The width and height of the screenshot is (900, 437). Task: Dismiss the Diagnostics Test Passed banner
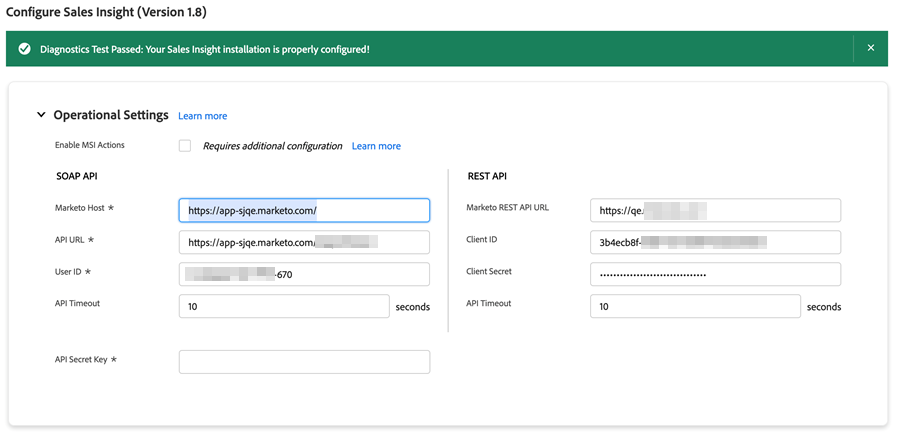coord(870,48)
